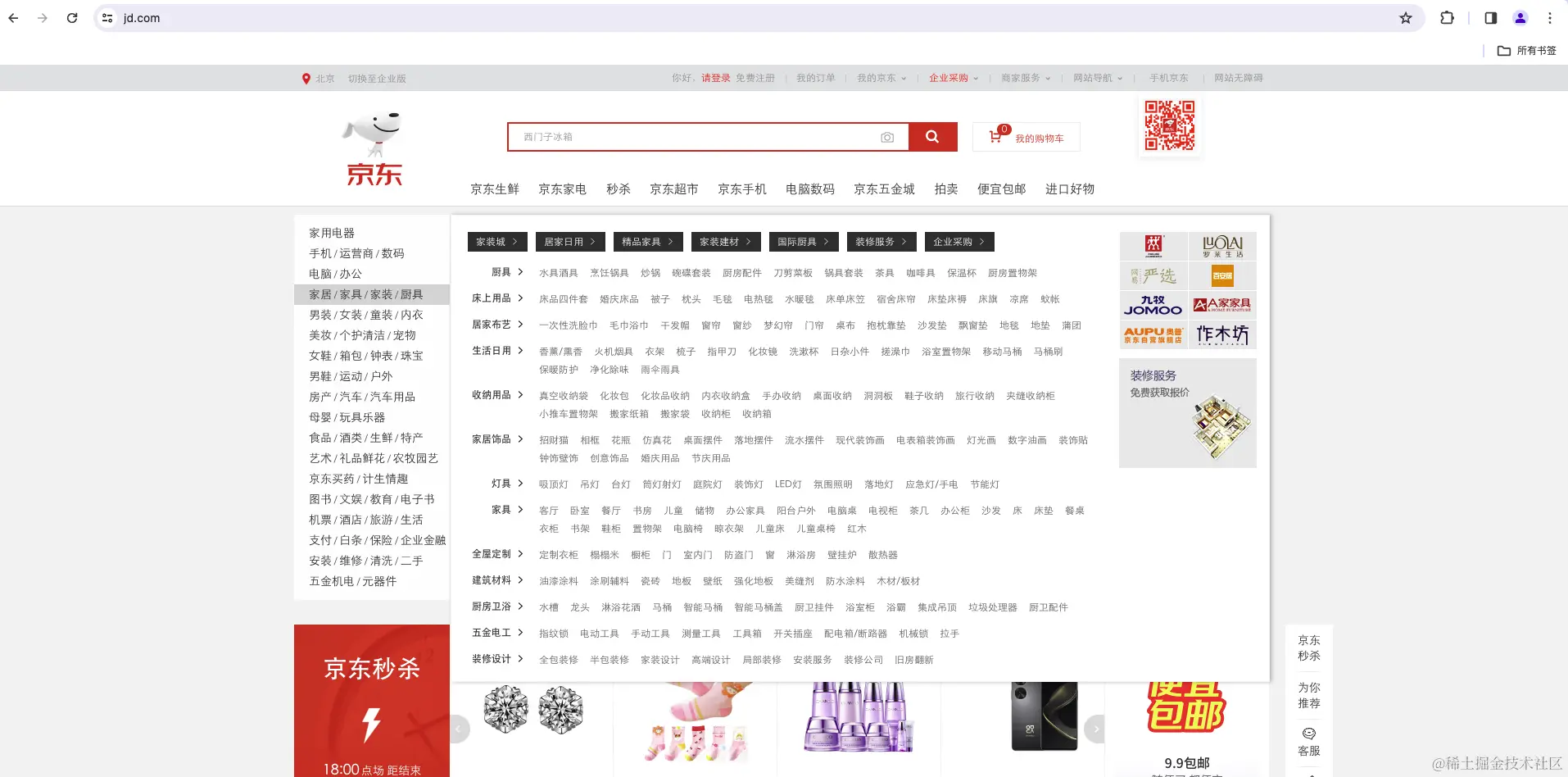Open the 装修服务 免费获取报价 banner
This screenshot has width=1568, height=777.
tap(1188, 413)
